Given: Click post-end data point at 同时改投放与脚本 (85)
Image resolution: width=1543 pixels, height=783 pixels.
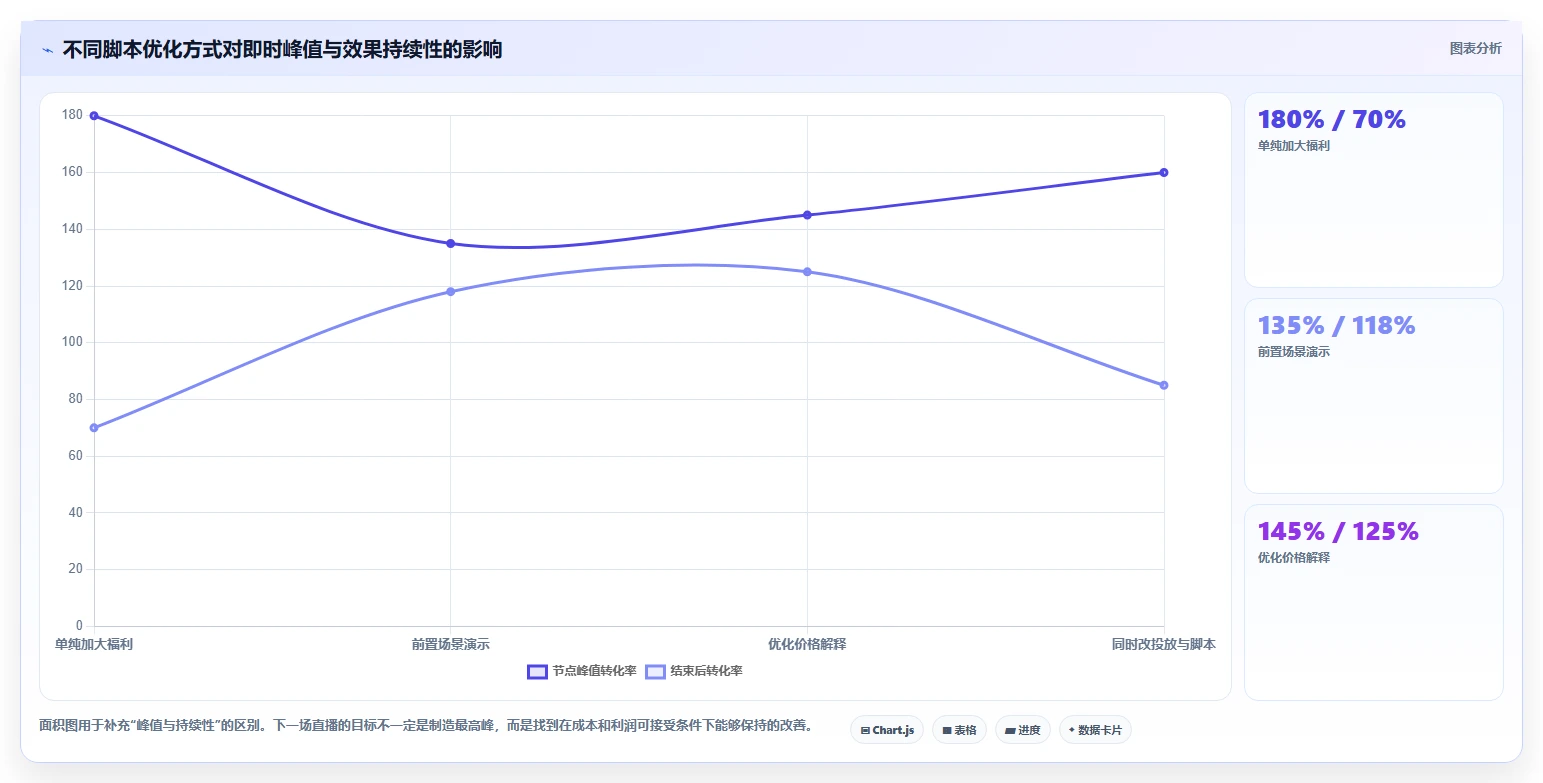Looking at the screenshot, I should 1164,385.
